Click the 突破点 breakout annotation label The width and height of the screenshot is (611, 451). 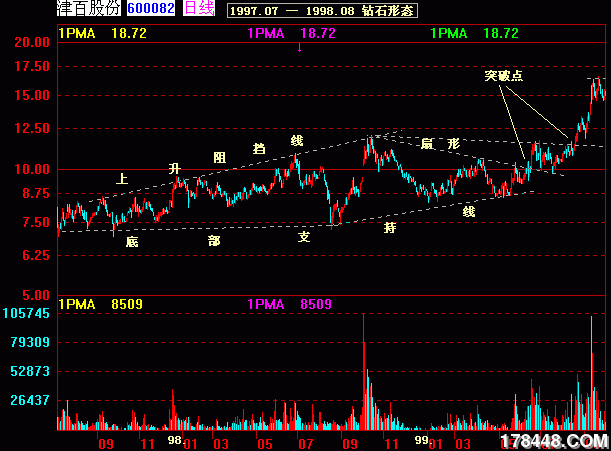[x=503, y=75]
